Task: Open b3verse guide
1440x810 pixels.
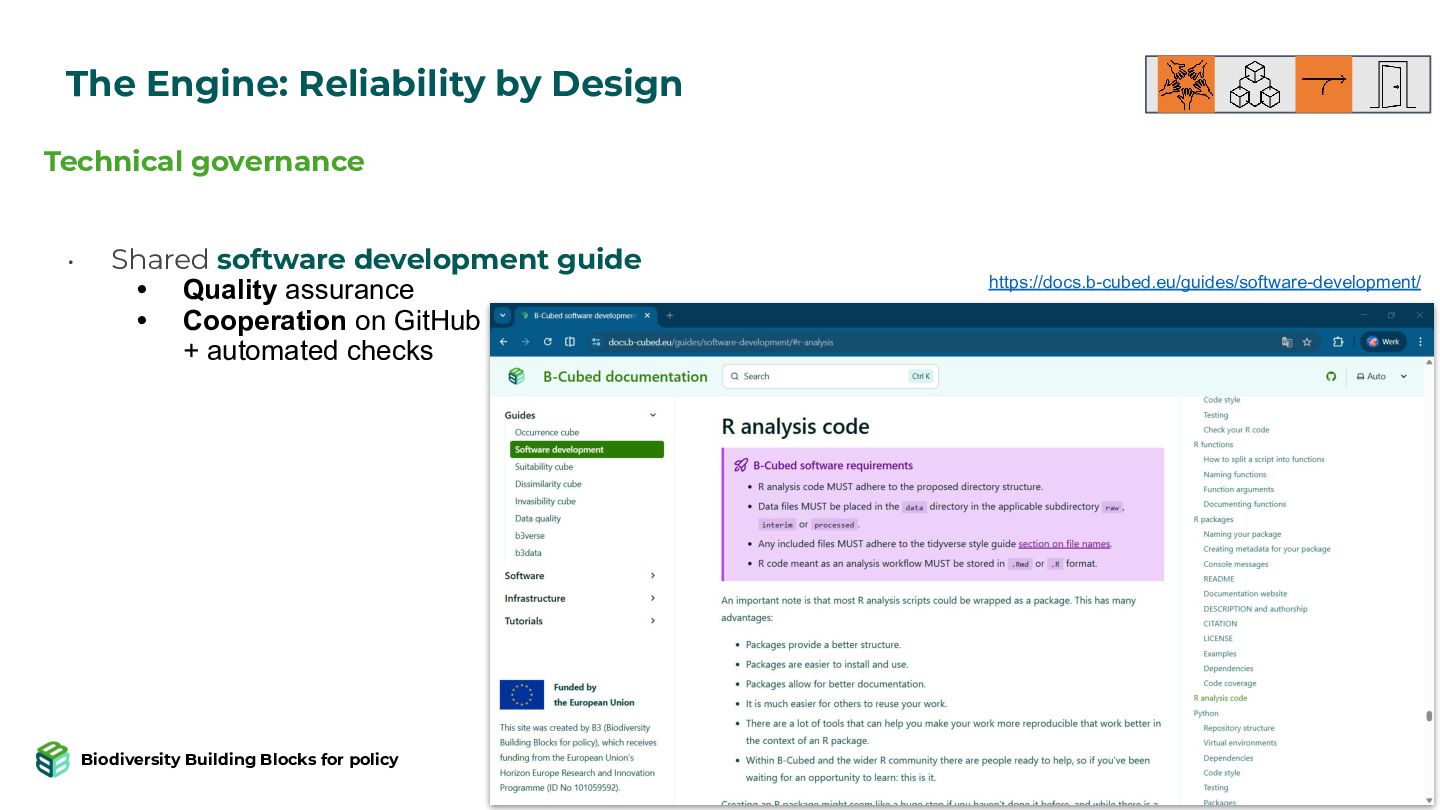Action: coord(529,535)
